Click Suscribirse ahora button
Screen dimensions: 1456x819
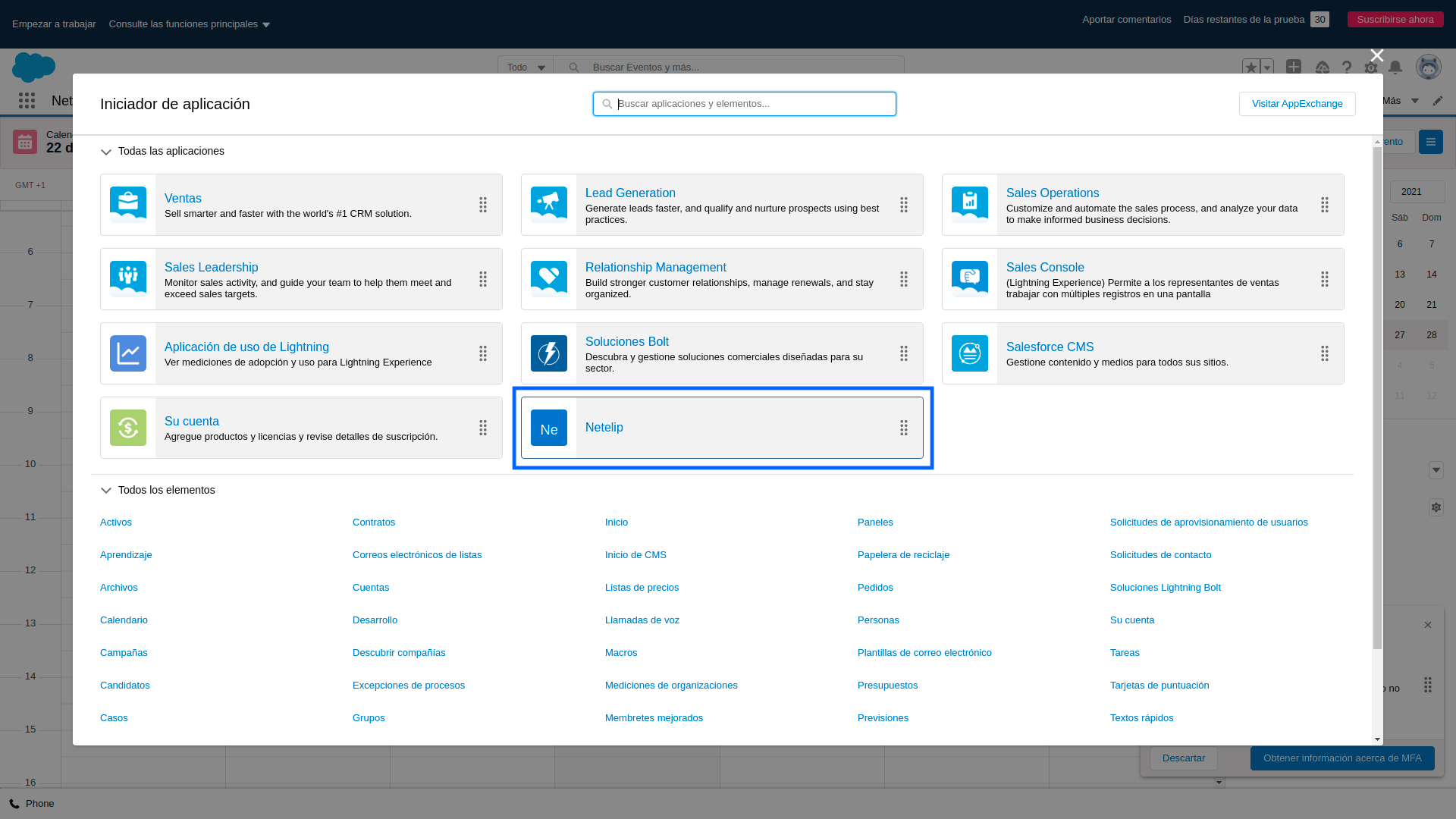(x=1395, y=20)
